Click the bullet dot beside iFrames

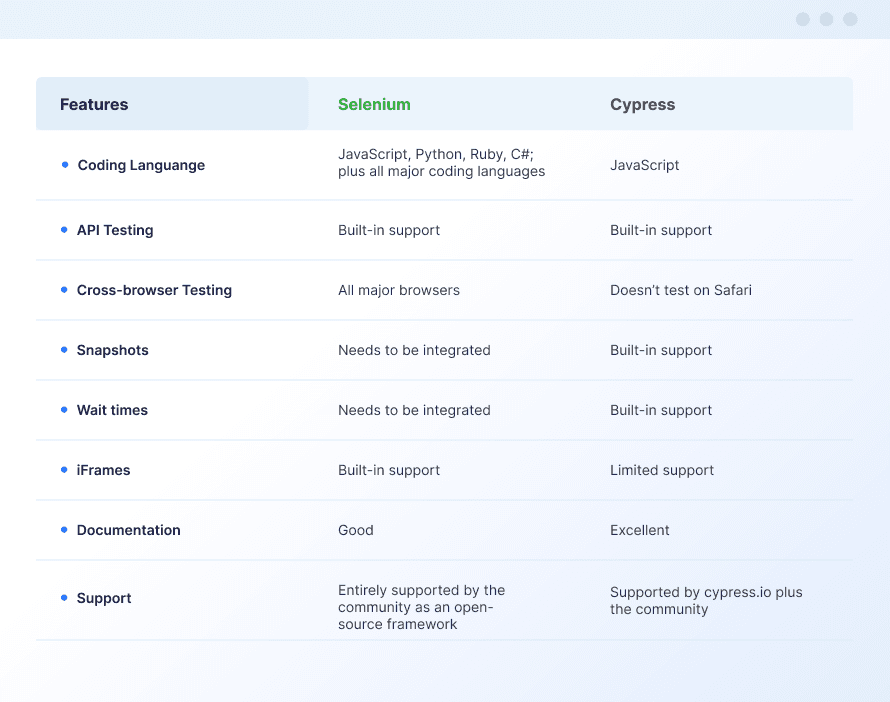64,470
